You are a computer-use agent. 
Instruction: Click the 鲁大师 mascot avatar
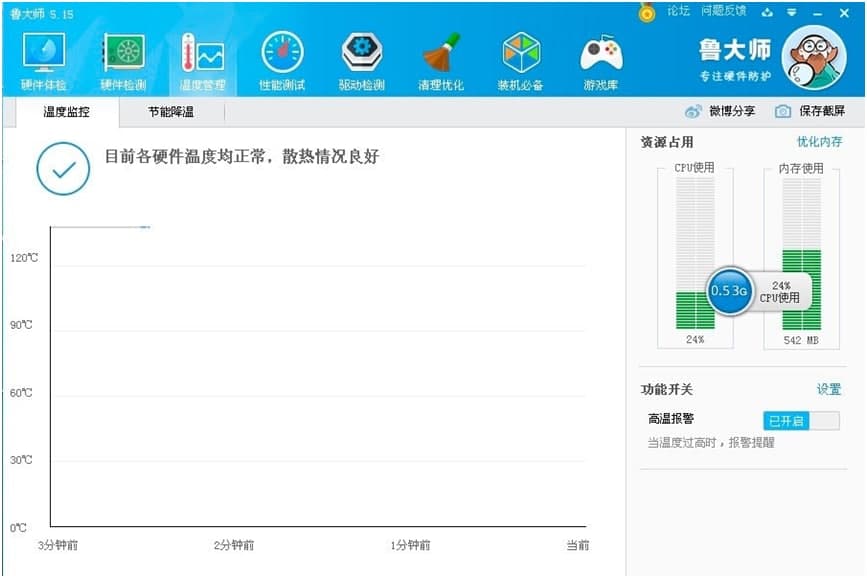point(814,58)
